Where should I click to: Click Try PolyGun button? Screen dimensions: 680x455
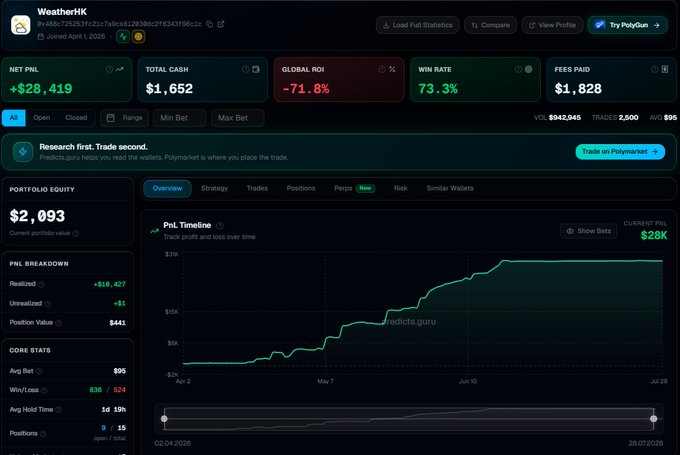(x=628, y=25)
